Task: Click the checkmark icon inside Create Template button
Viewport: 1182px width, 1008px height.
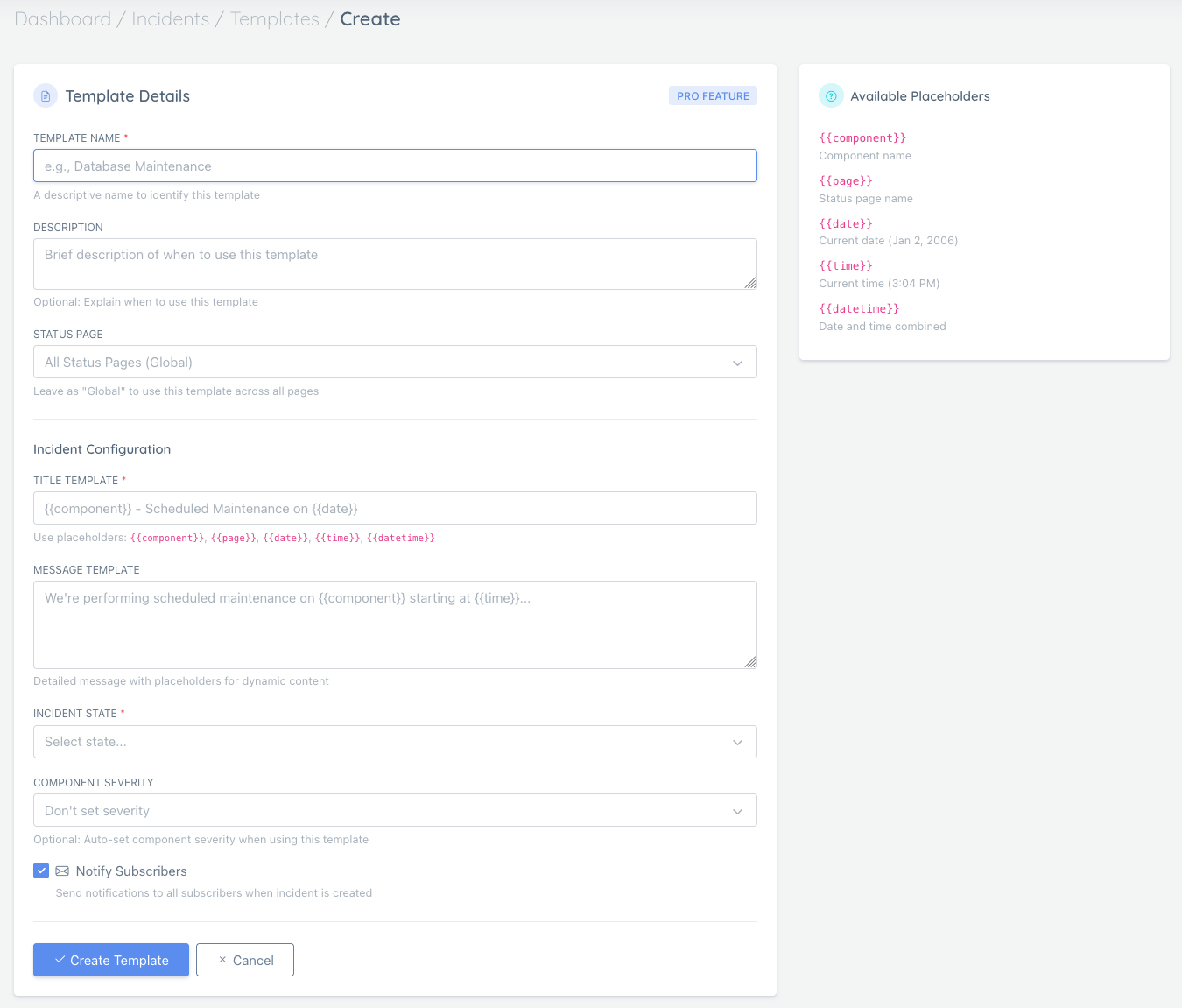Action: 60,960
